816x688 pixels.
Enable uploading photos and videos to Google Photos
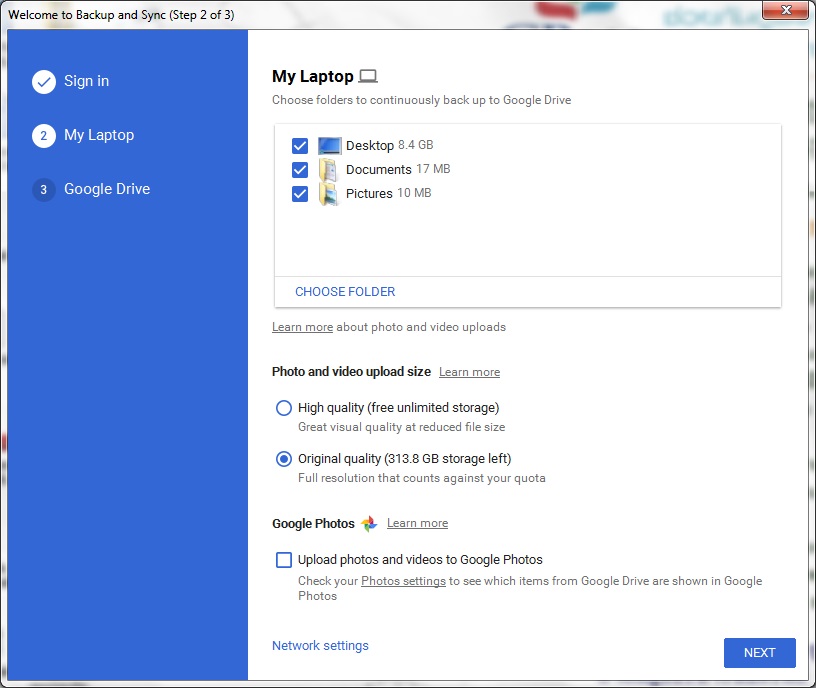[283, 559]
